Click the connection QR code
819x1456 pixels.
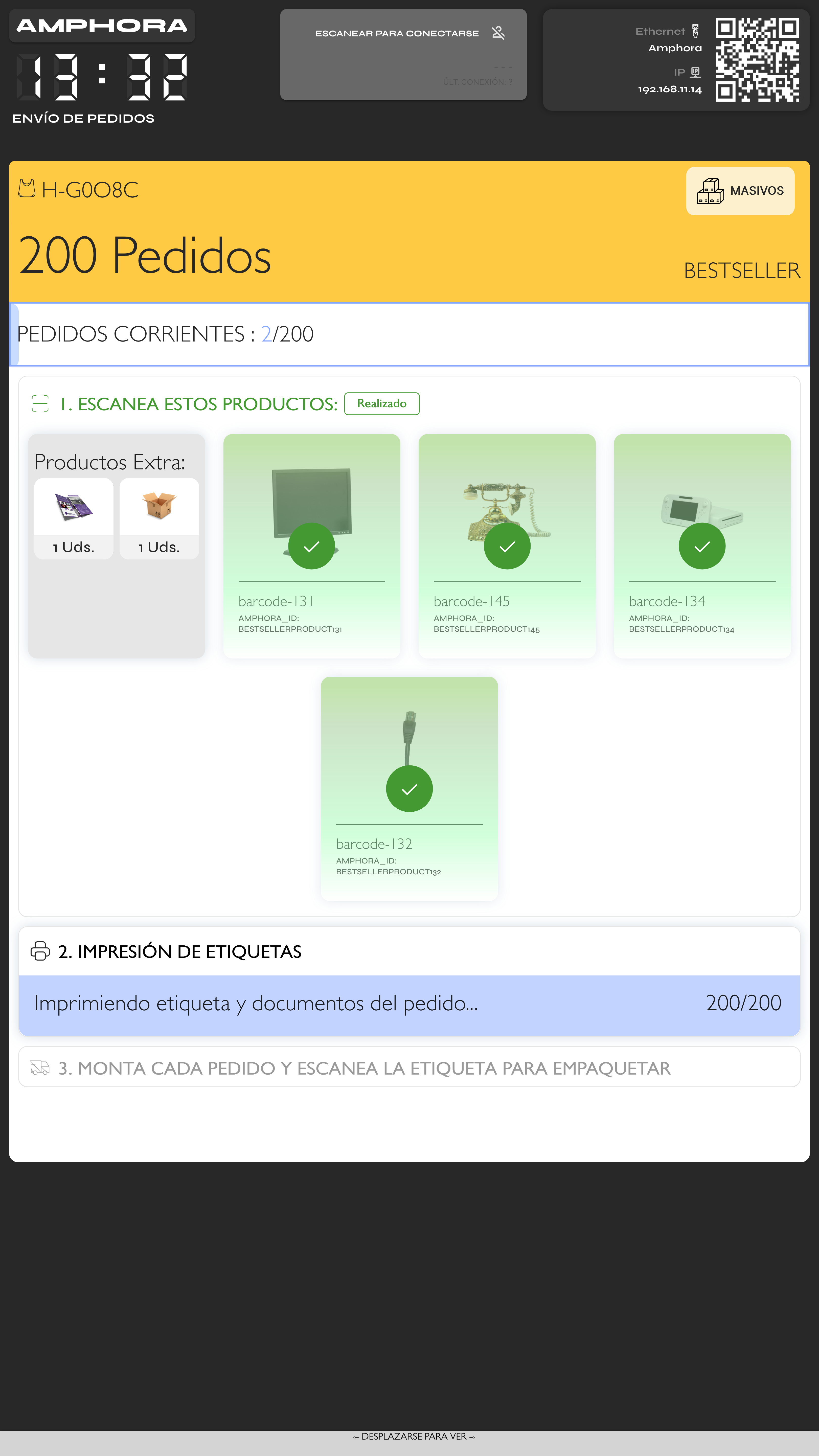click(x=757, y=60)
